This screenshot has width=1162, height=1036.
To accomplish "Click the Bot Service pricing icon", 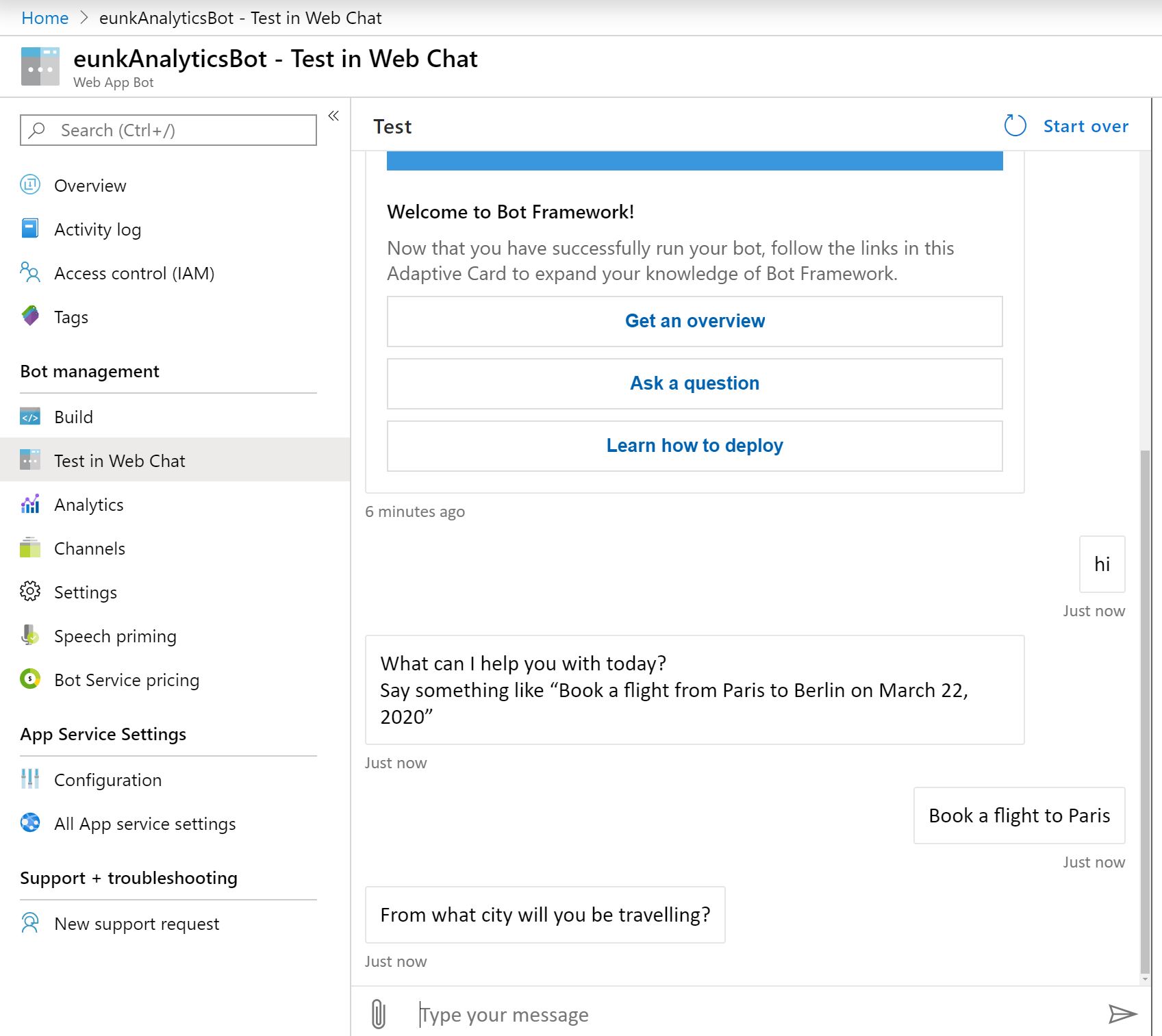I will (30, 679).
